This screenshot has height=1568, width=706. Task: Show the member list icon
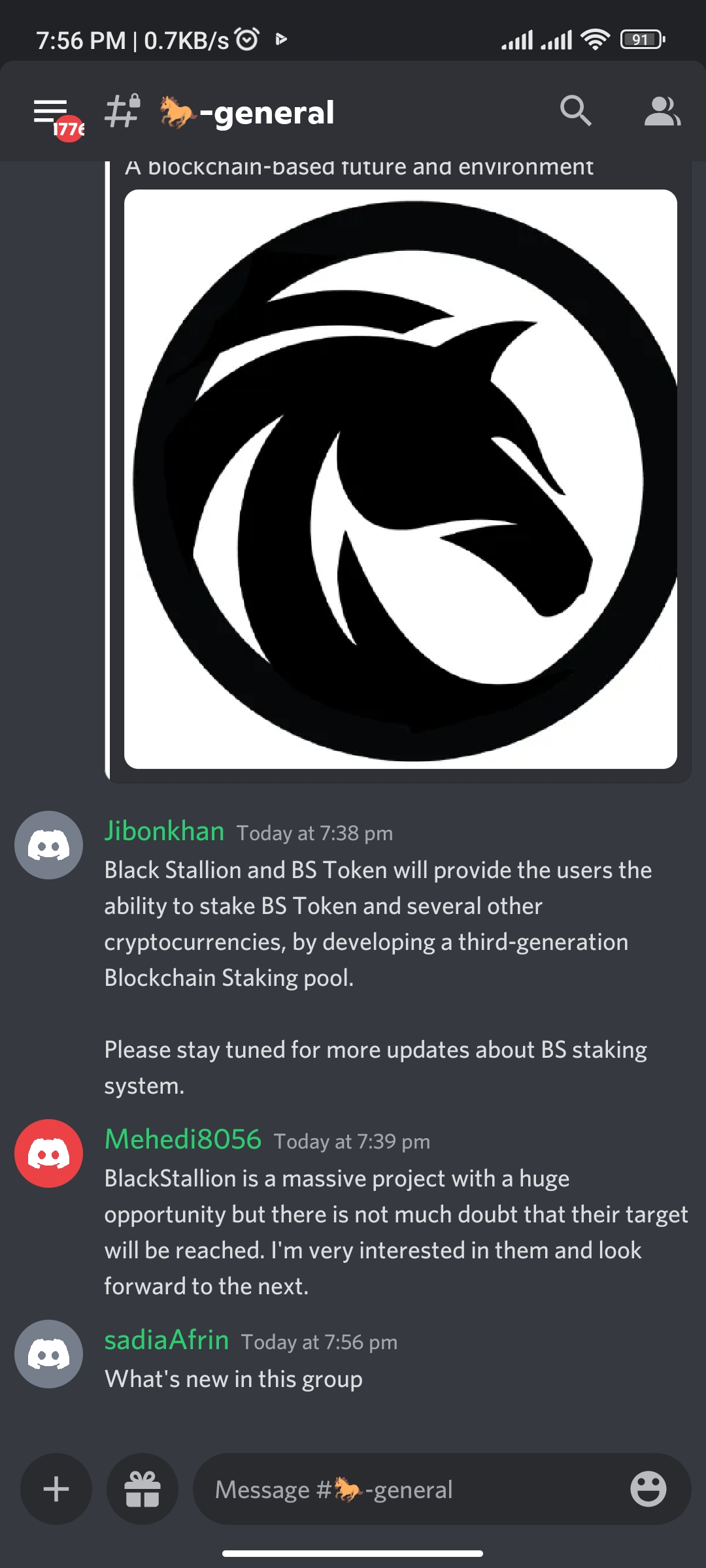[662, 111]
